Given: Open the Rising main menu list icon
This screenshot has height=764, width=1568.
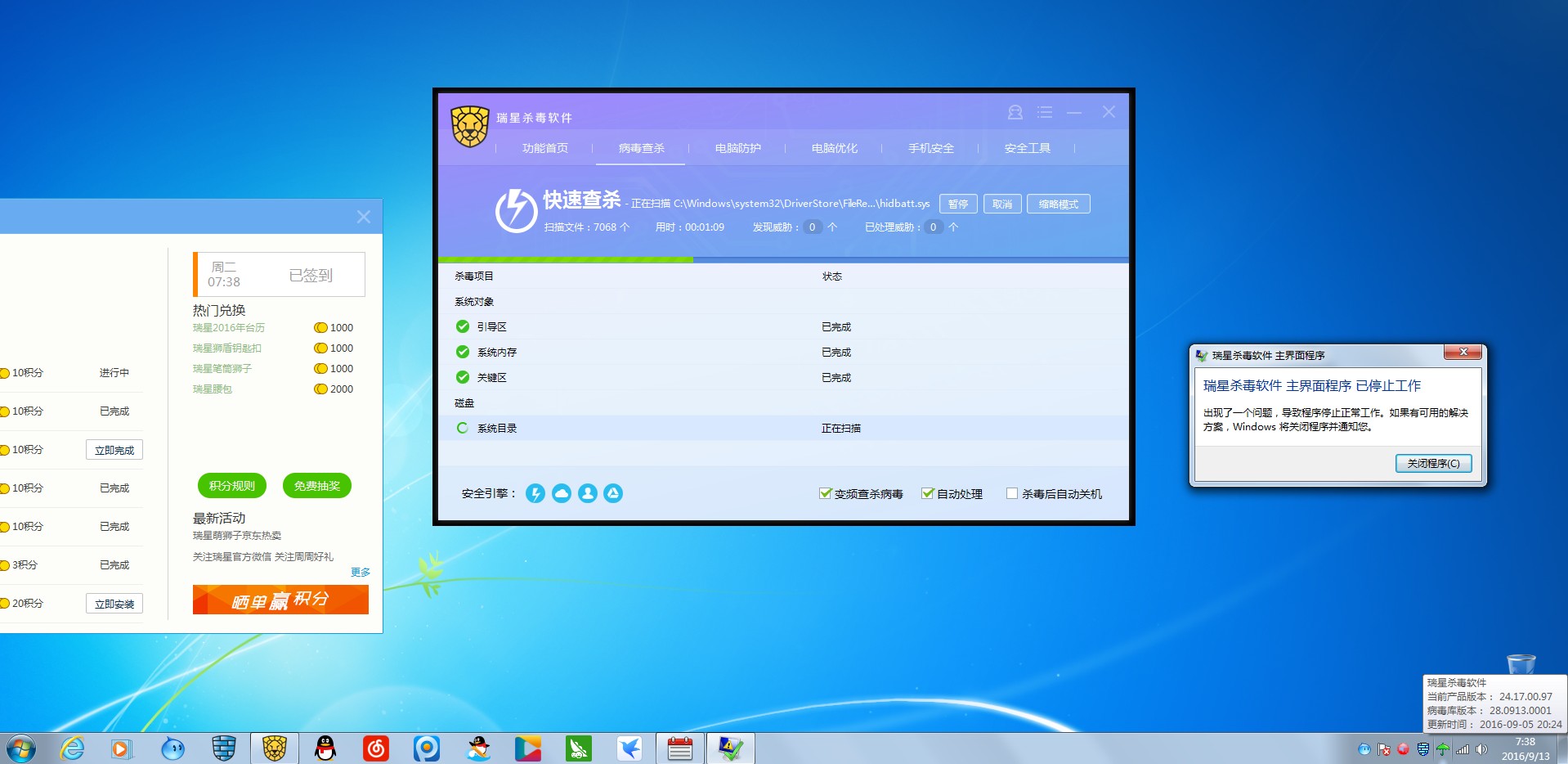Looking at the screenshot, I should click(x=1045, y=112).
